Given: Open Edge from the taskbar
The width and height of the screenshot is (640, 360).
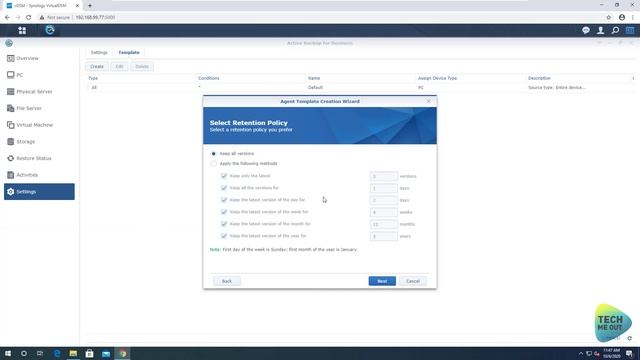Looking at the screenshot, I should point(57,353).
